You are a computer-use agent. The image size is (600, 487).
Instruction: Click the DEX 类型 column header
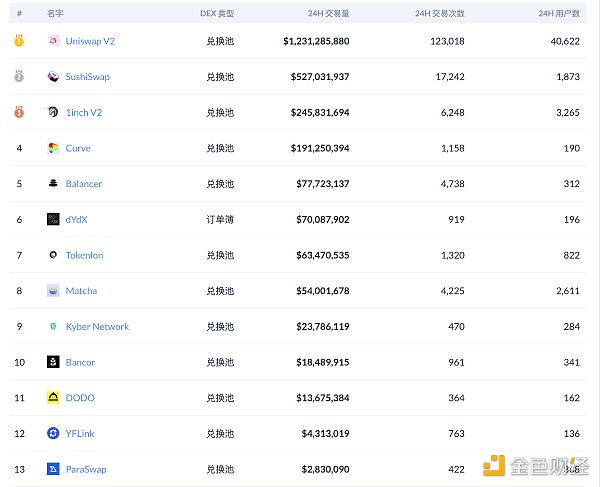pos(217,13)
